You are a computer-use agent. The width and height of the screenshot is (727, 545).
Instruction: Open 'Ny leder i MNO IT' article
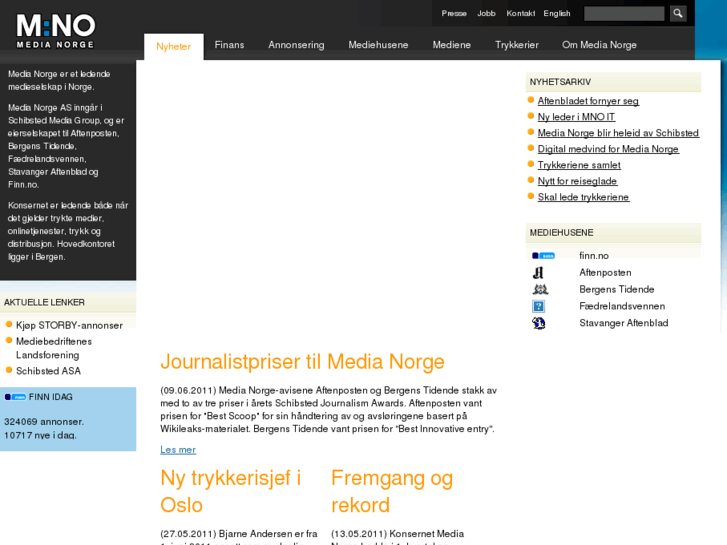tap(576, 117)
